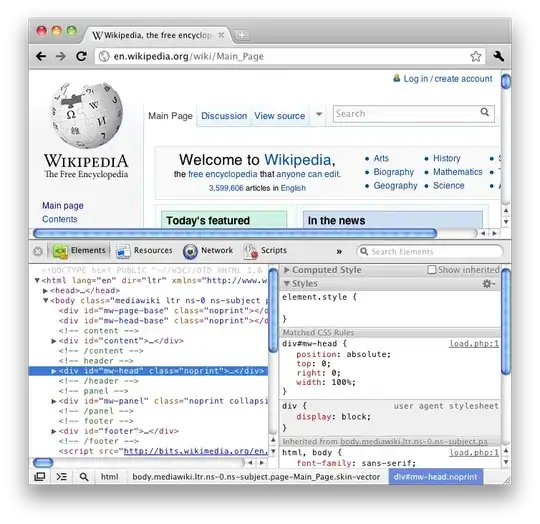Screen dimensions: 540x524
Task: Click the page horizontal scrollbar thumb
Action: coord(235,233)
